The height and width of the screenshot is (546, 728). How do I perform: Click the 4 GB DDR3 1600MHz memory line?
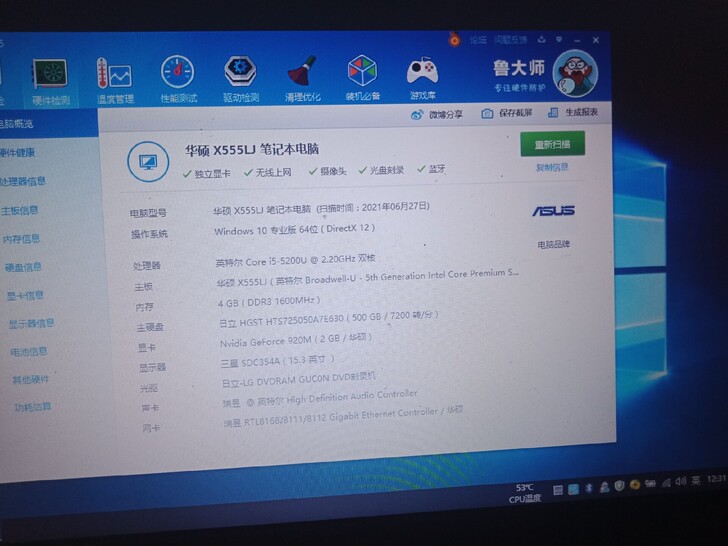coord(269,302)
